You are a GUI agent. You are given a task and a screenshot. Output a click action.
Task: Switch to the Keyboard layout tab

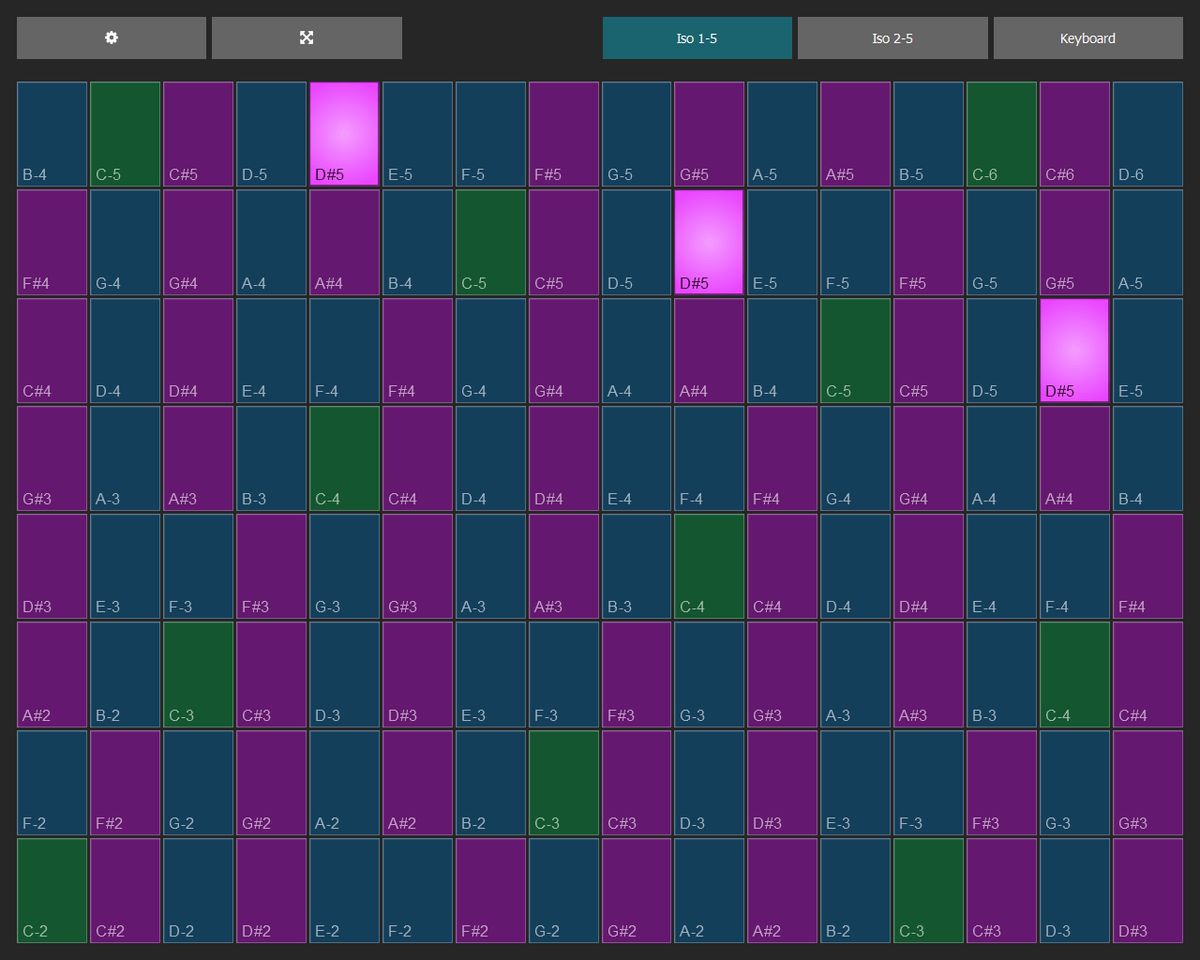click(x=1088, y=37)
